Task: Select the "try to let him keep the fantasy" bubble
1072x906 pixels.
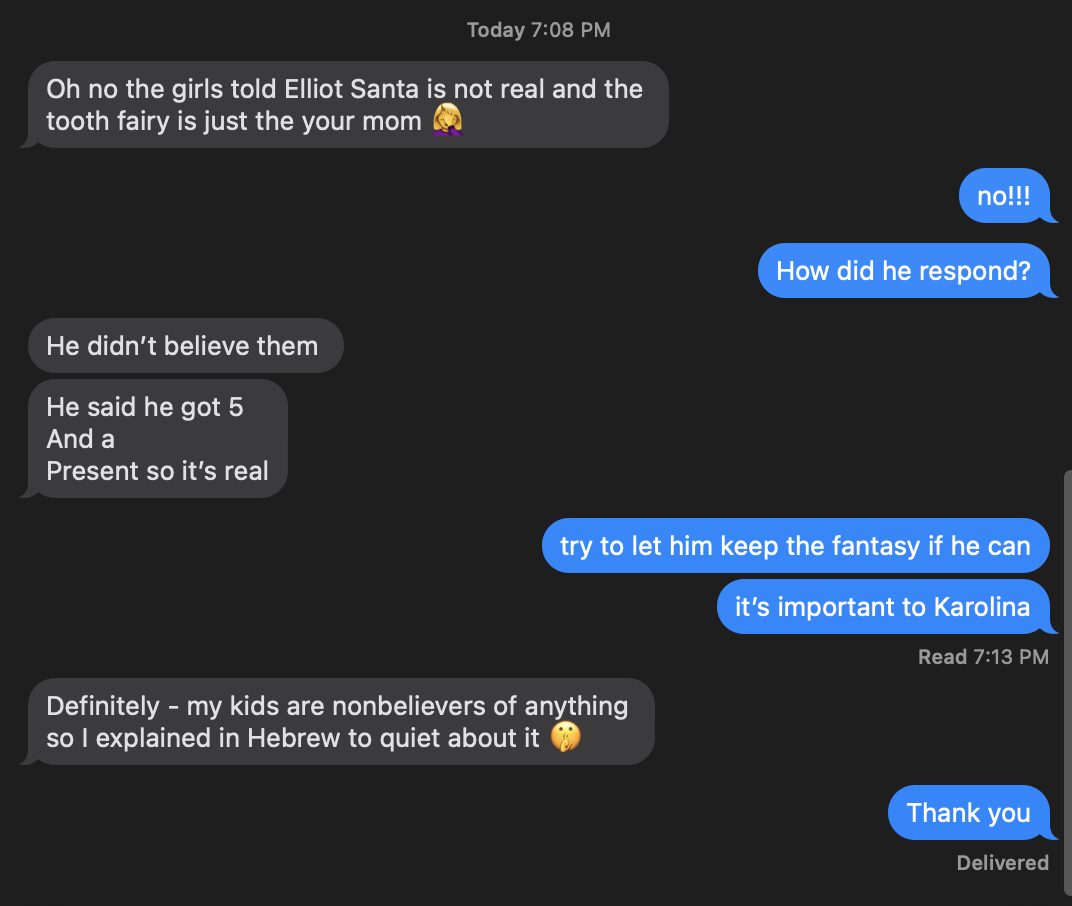Action: pyautogui.click(x=794, y=546)
